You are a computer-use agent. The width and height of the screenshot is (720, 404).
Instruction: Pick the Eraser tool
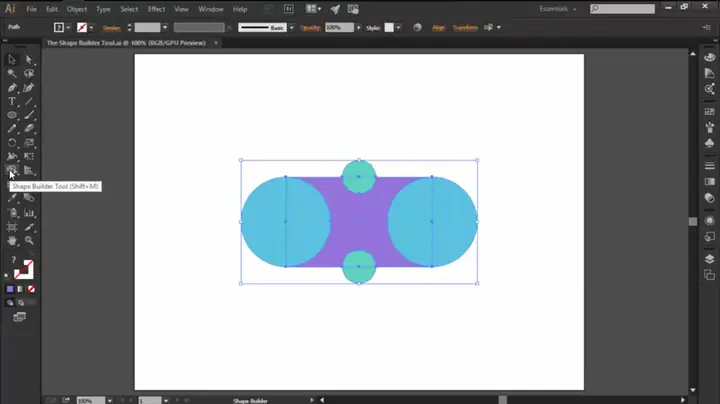(x=29, y=129)
